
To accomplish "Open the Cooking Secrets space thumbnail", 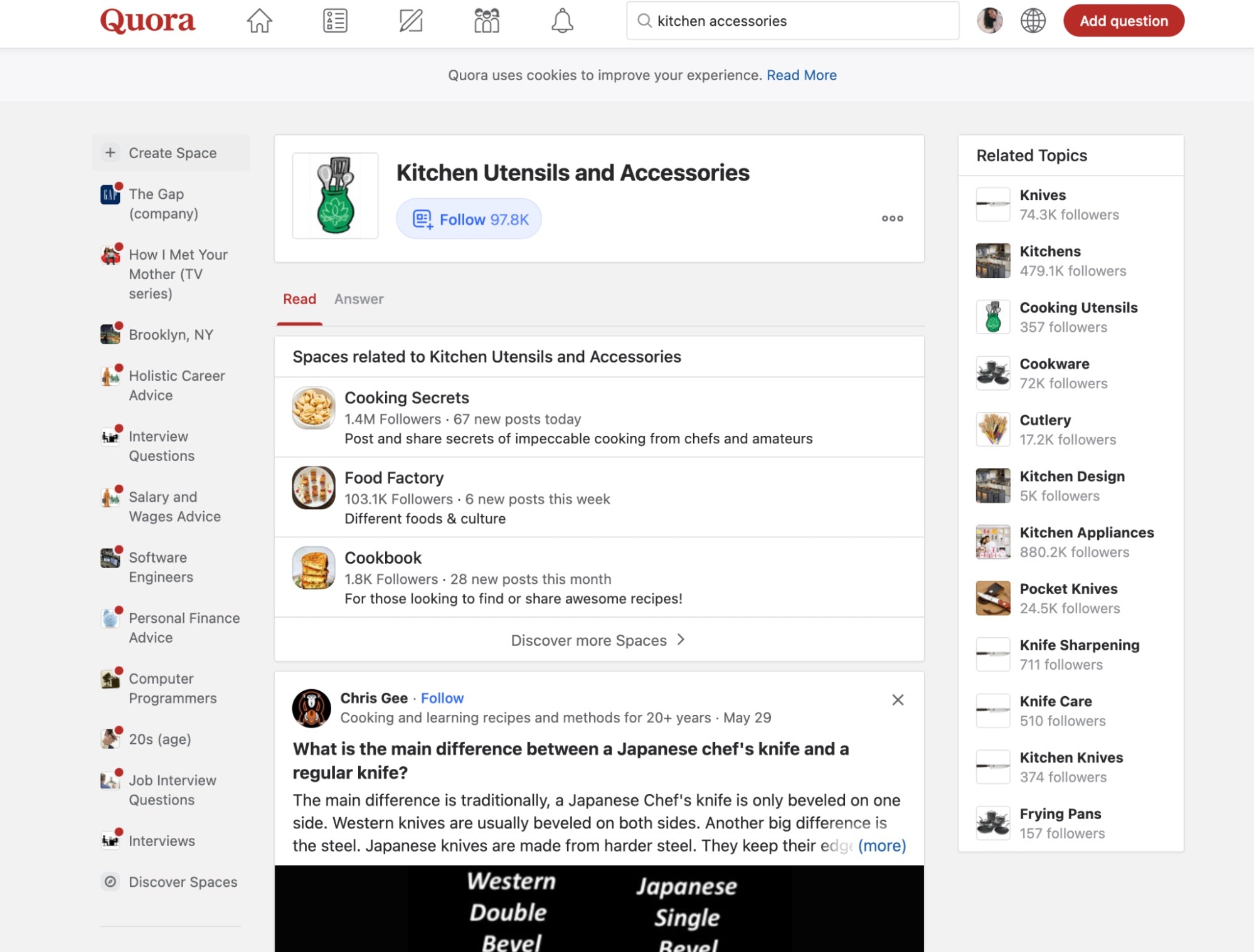I will pos(314,408).
